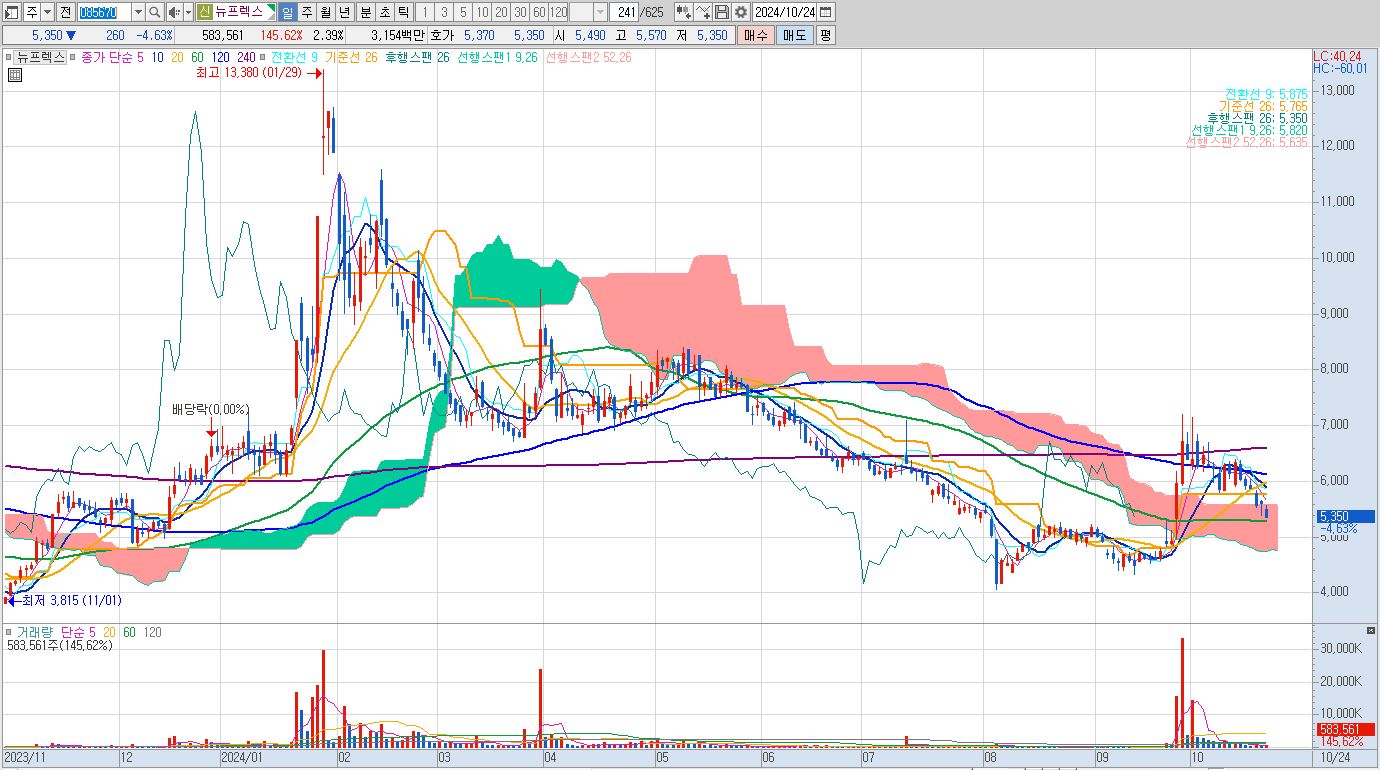Select interval preset 1
This screenshot has height=770, width=1380.
[425, 12]
